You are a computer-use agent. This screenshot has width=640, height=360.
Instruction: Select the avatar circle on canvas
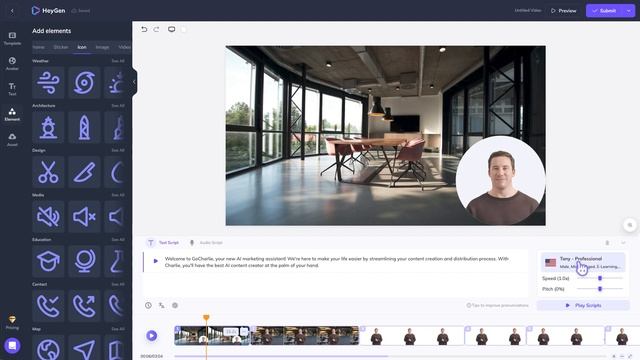pos(501,180)
